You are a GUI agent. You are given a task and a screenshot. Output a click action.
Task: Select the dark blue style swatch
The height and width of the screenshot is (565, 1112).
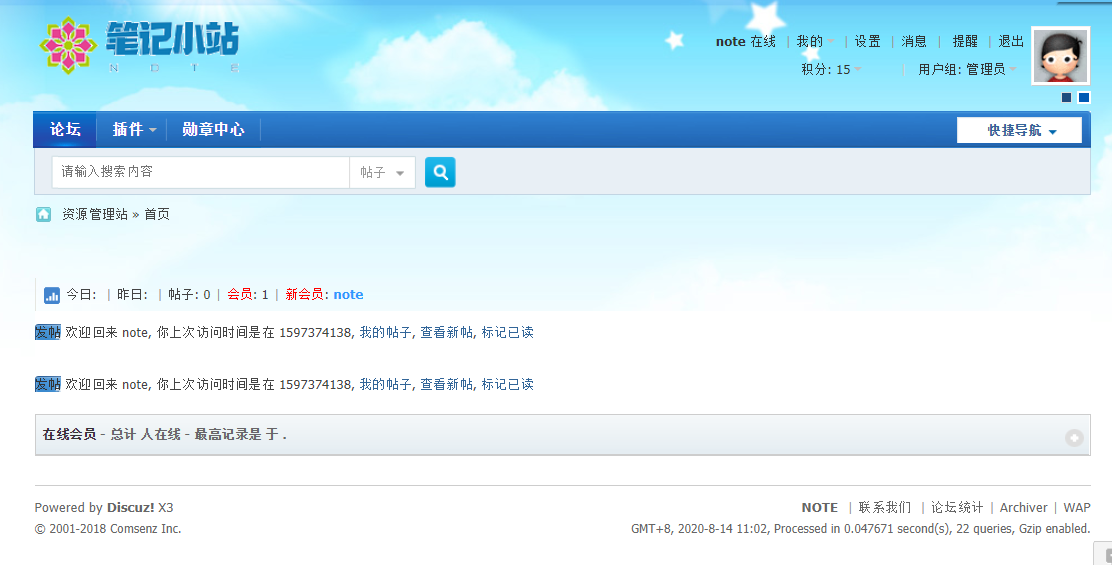[1066, 97]
